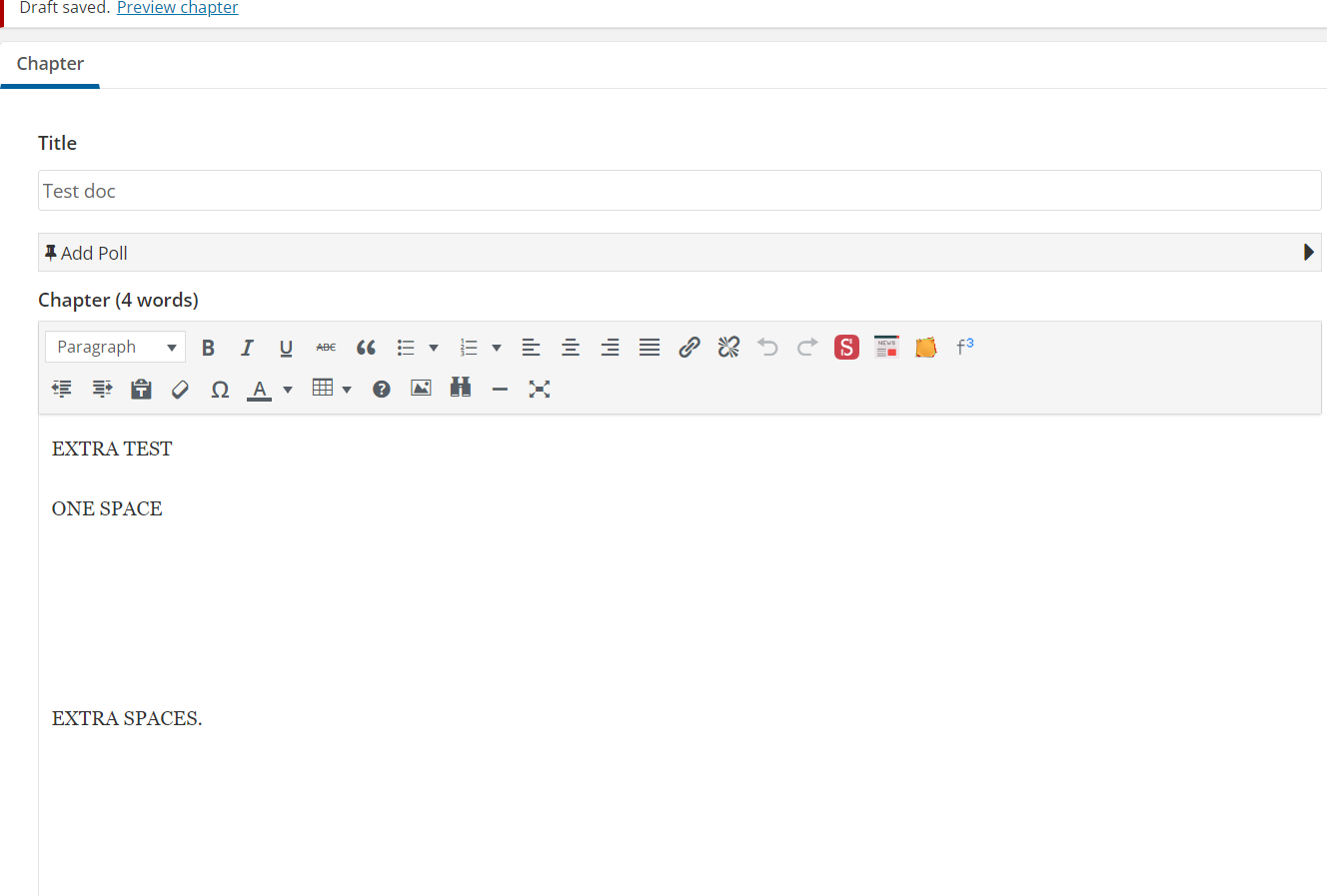
Task: Open the Preview chapter link
Action: (177, 8)
